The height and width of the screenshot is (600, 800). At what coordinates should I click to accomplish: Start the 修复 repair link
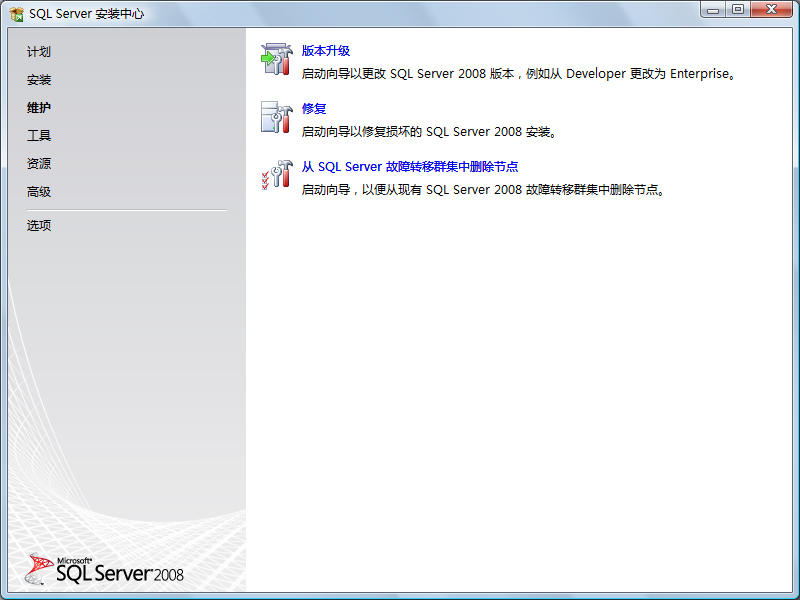click(314, 109)
